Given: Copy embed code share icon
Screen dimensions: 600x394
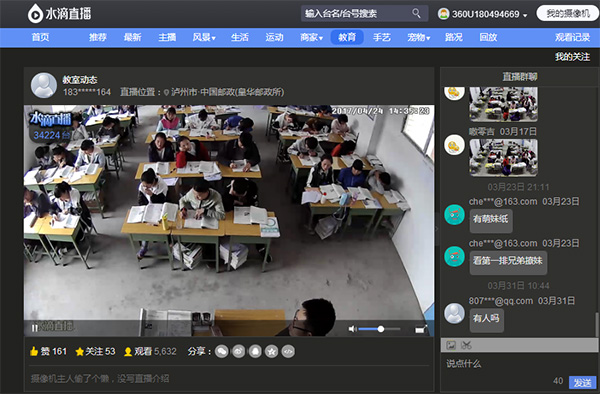Looking at the screenshot, I should tap(288, 352).
